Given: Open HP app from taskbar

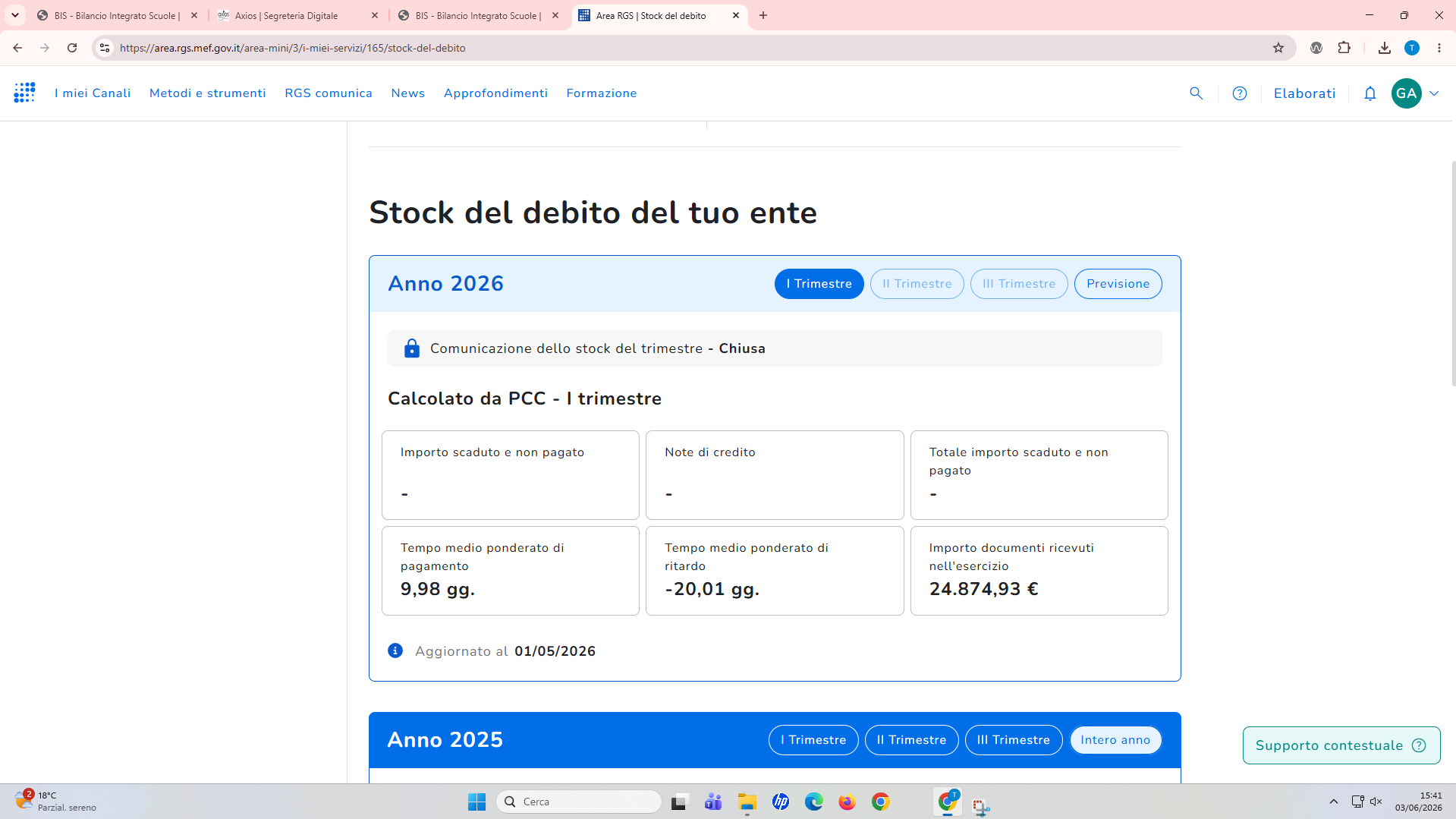Looking at the screenshot, I should (780, 802).
